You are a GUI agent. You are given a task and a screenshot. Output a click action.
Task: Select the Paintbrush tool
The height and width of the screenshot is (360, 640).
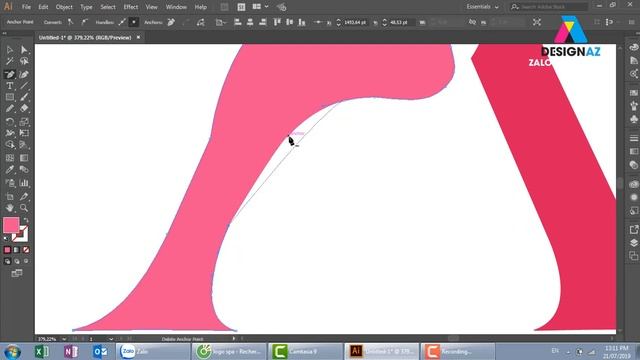pos(24,97)
